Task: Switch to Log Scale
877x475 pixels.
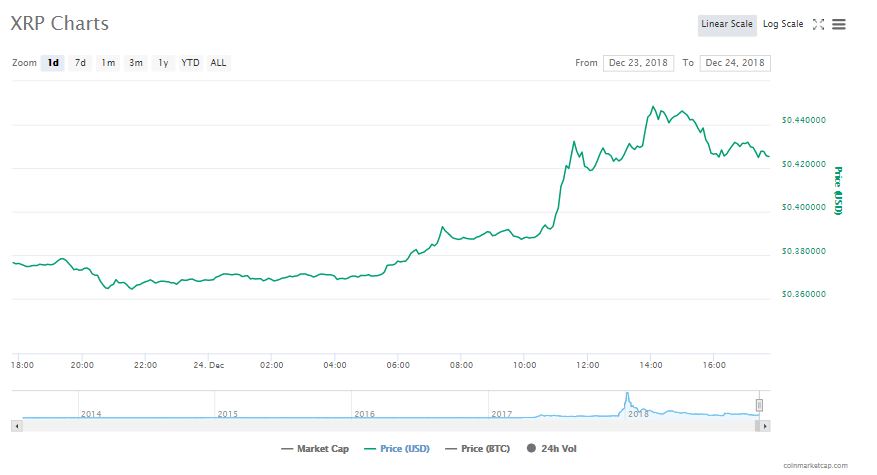Action: click(782, 24)
